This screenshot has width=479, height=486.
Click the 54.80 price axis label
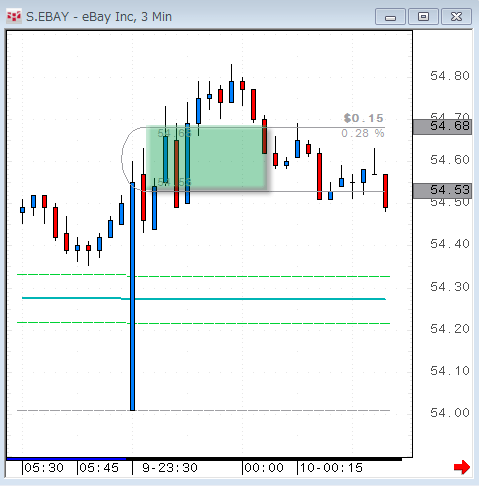coord(450,76)
